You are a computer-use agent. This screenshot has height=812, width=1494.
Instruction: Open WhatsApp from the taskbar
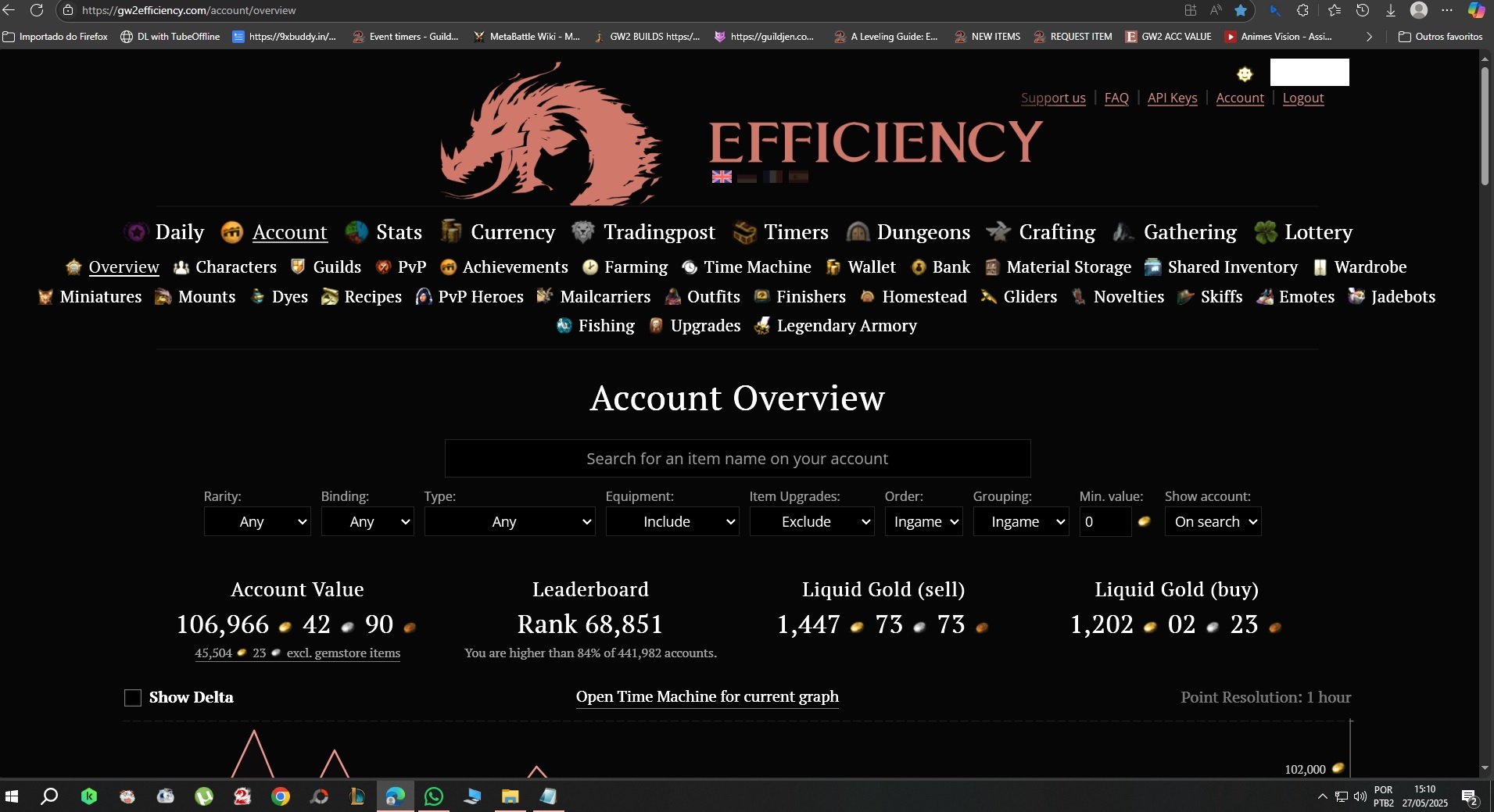[x=433, y=796]
